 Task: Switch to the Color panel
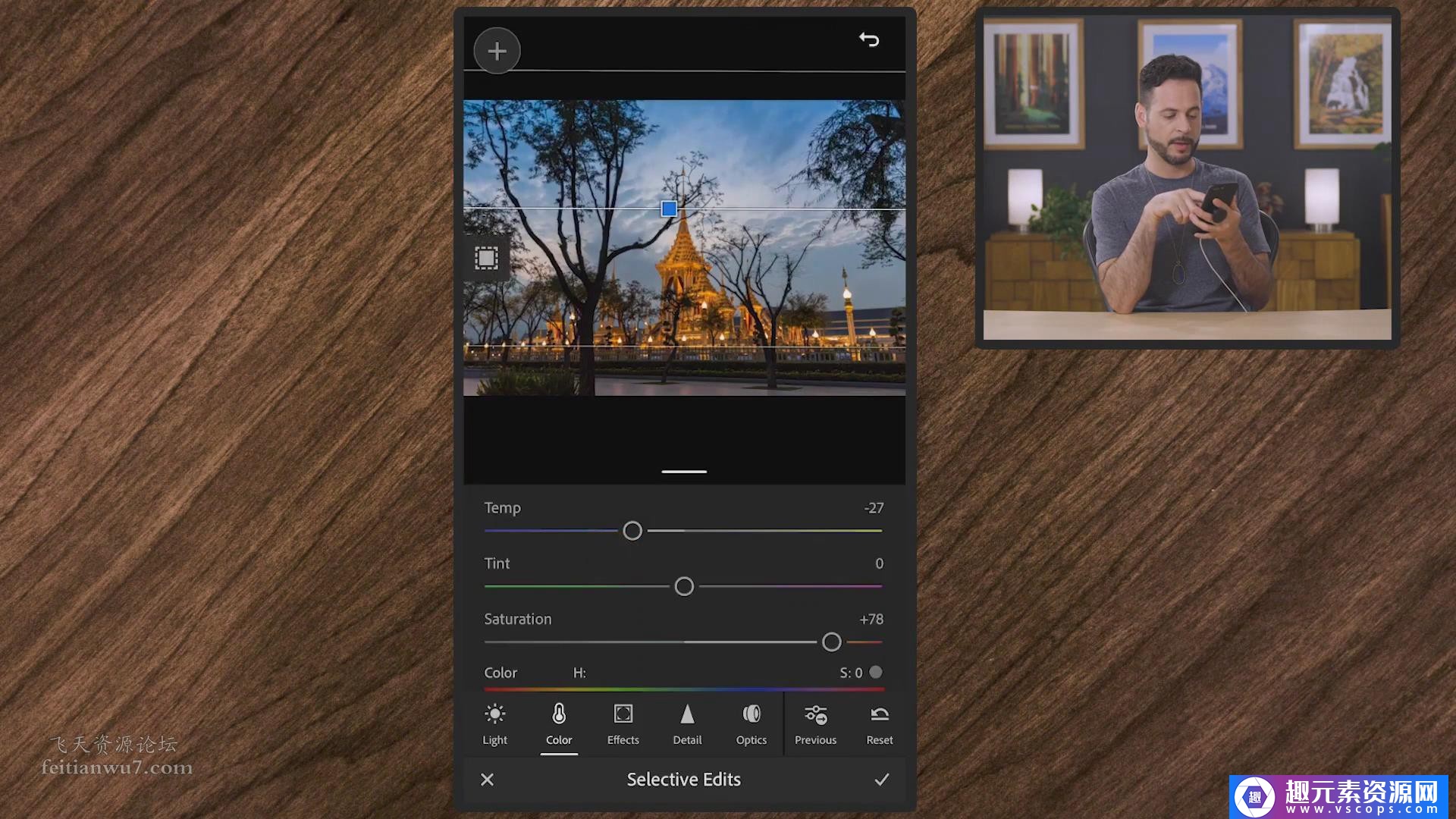click(x=559, y=724)
